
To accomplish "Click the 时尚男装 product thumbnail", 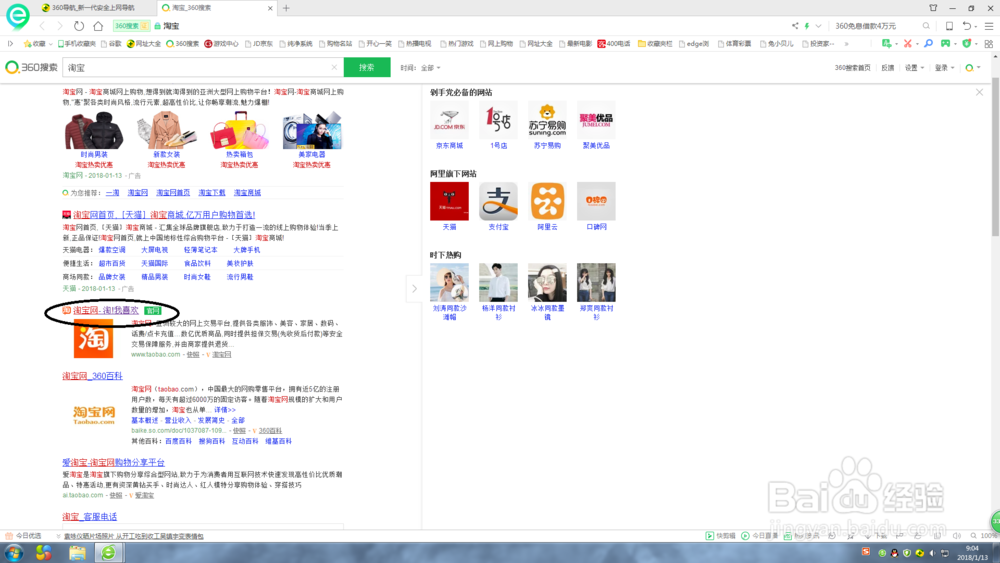I will 94,130.
